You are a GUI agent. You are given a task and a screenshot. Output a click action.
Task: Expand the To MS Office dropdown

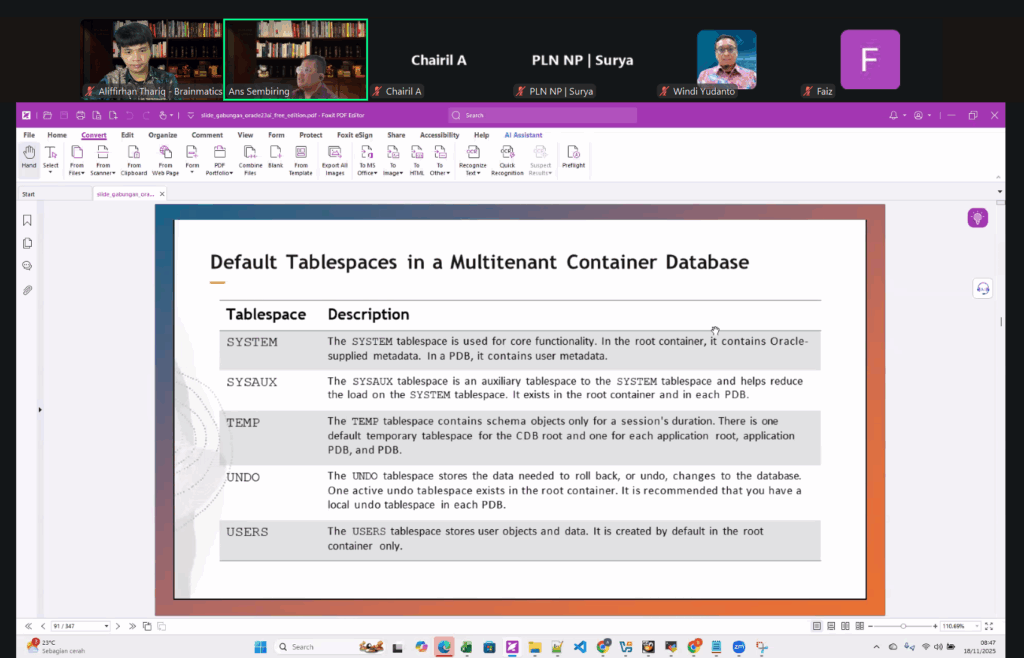click(367, 160)
